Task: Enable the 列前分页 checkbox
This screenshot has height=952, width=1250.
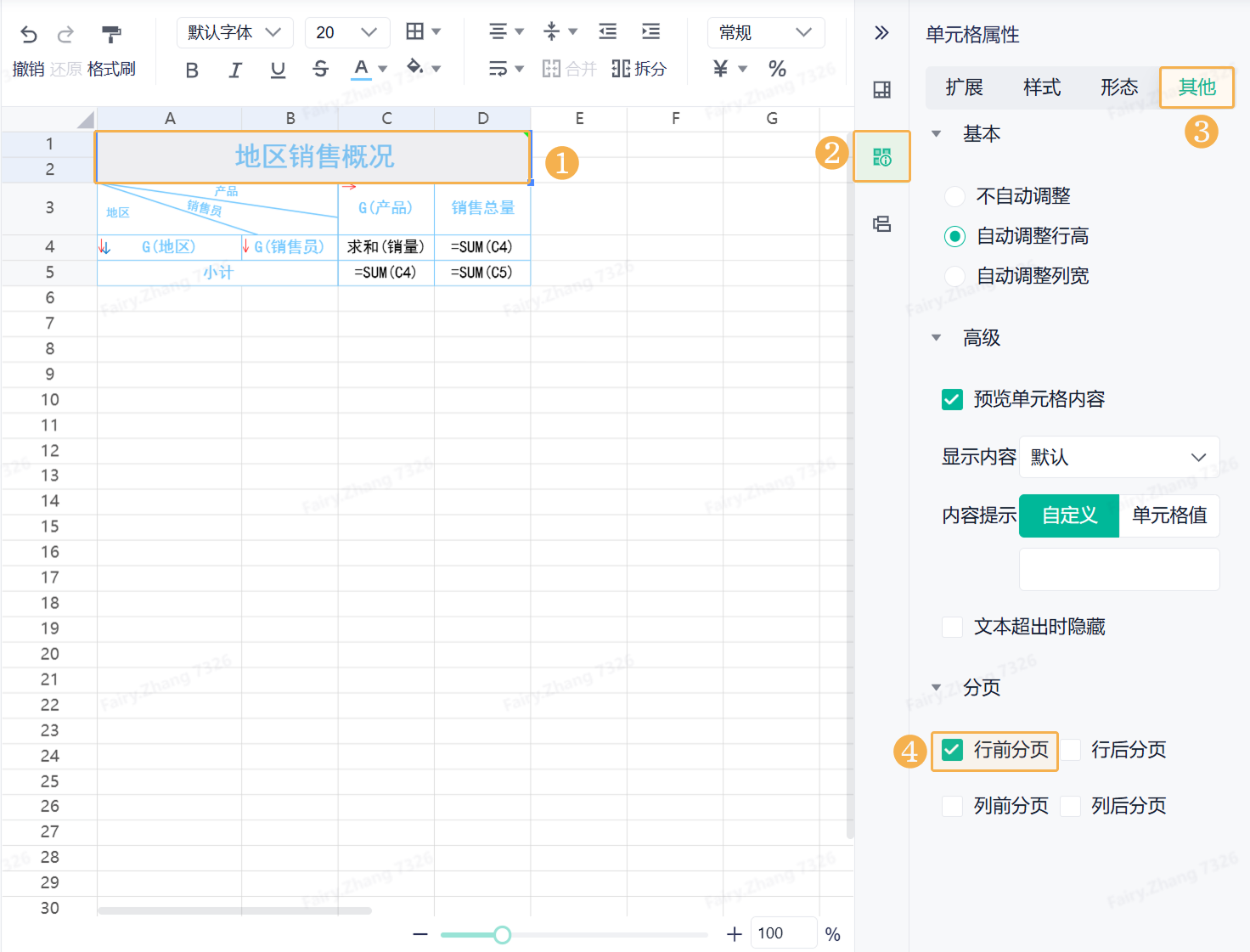Action: 952,806
